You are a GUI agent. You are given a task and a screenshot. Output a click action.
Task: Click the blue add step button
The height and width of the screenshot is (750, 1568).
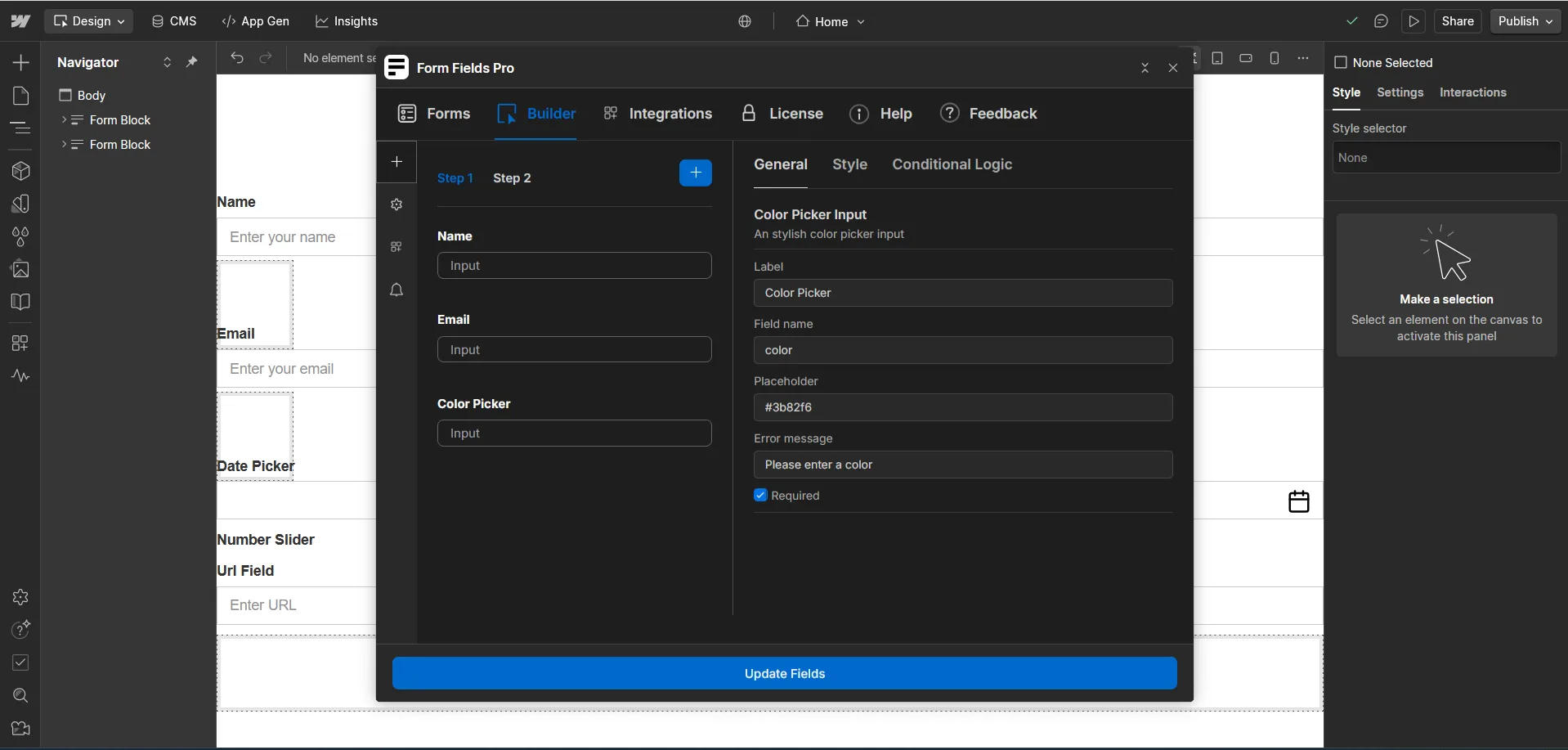coord(696,173)
